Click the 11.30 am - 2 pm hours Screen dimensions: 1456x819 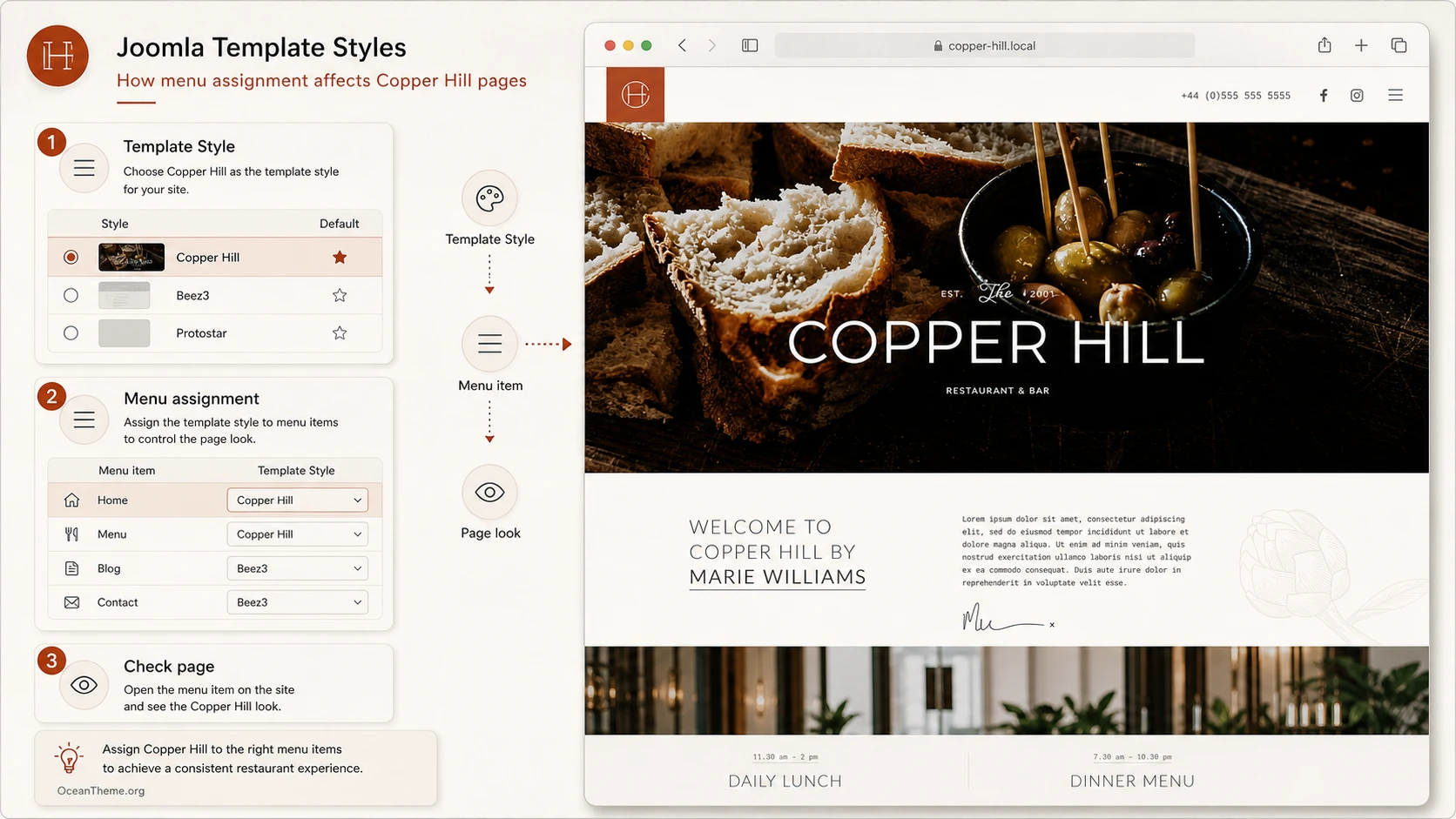(x=785, y=757)
